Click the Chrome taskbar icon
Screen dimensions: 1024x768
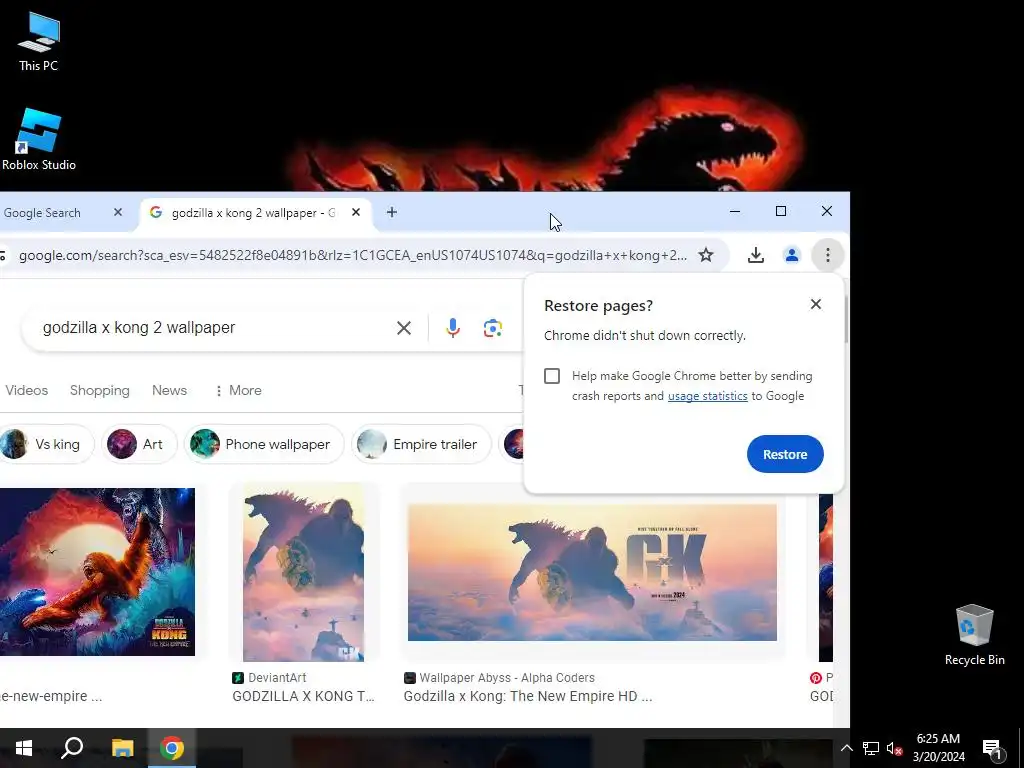coord(172,748)
